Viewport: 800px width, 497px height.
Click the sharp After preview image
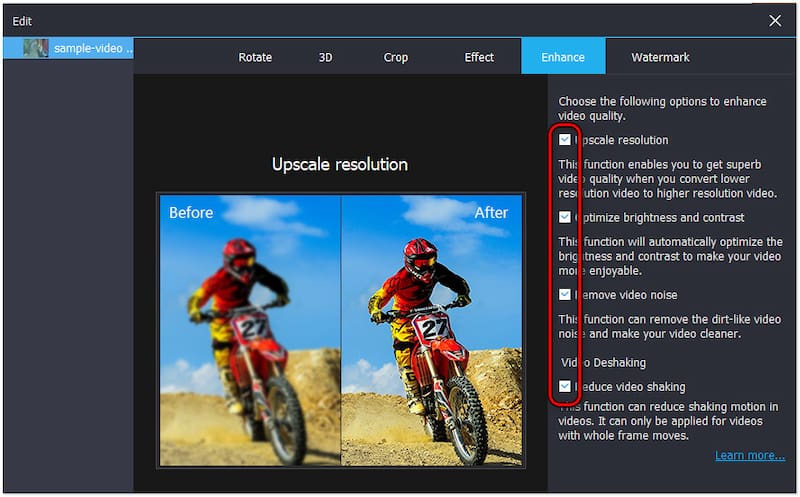click(432, 330)
